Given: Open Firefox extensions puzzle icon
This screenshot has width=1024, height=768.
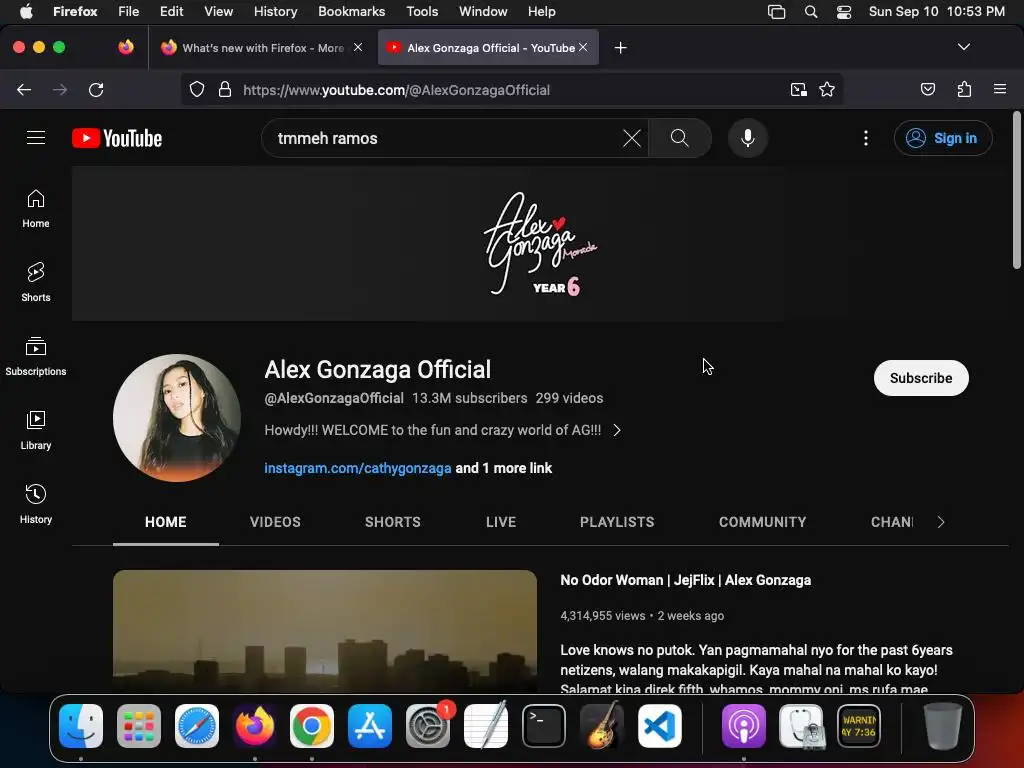Looking at the screenshot, I should [x=964, y=89].
